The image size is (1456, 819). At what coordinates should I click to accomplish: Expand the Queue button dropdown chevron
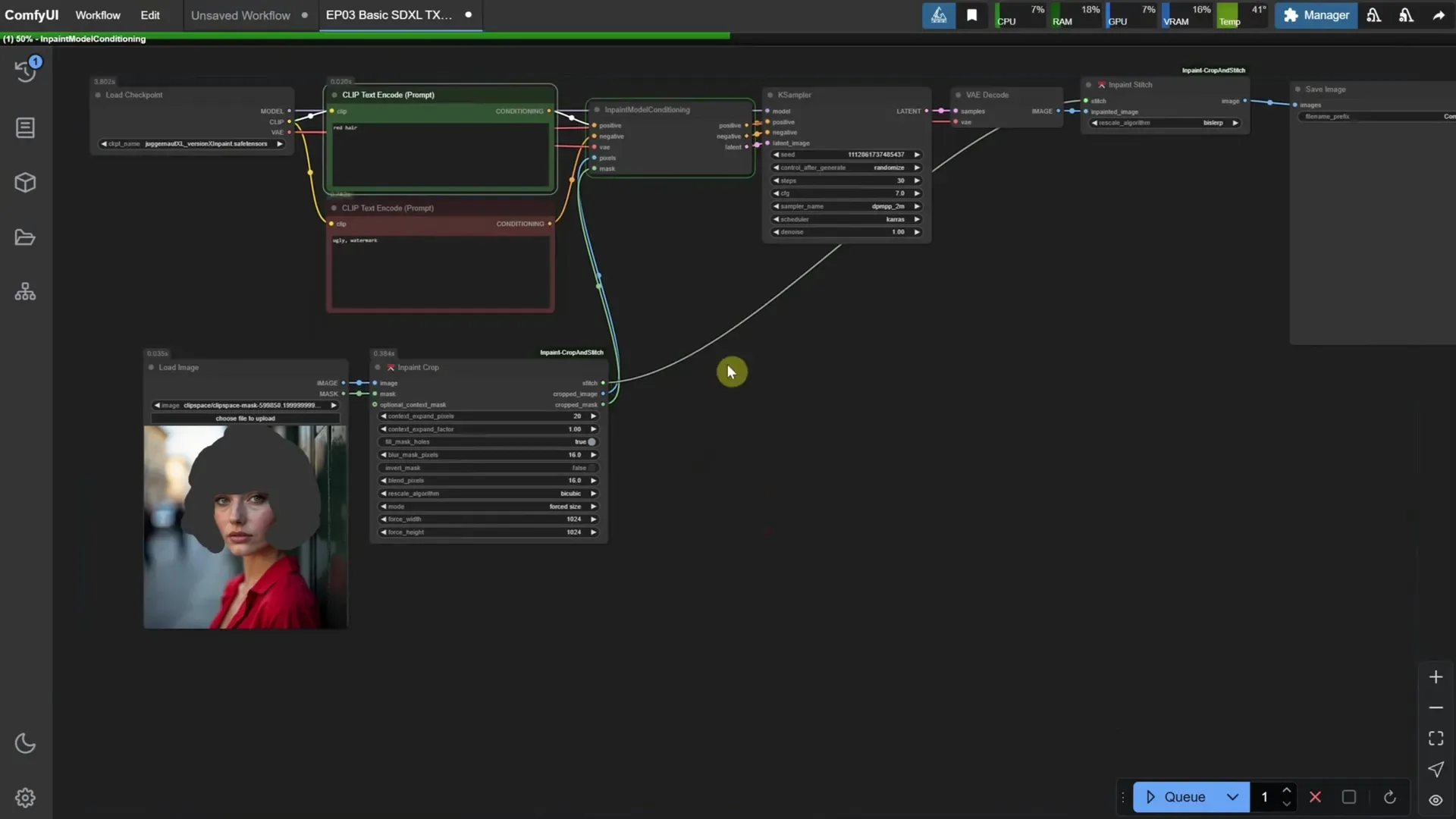[x=1234, y=797]
